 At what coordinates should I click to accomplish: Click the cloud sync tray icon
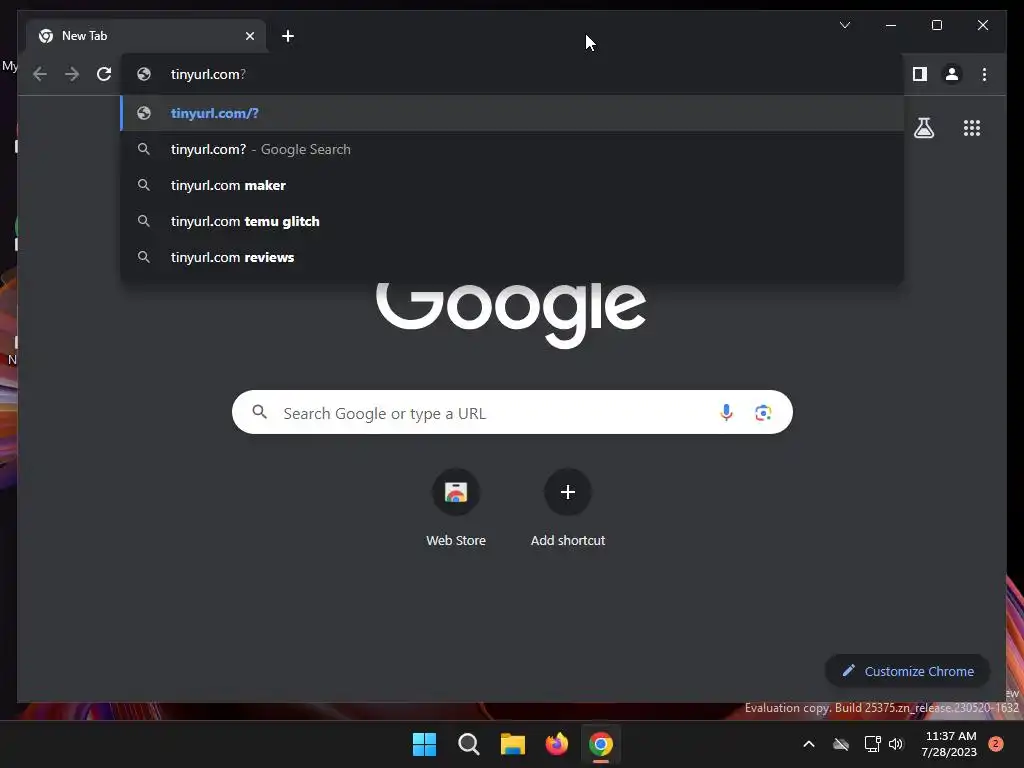click(x=841, y=744)
